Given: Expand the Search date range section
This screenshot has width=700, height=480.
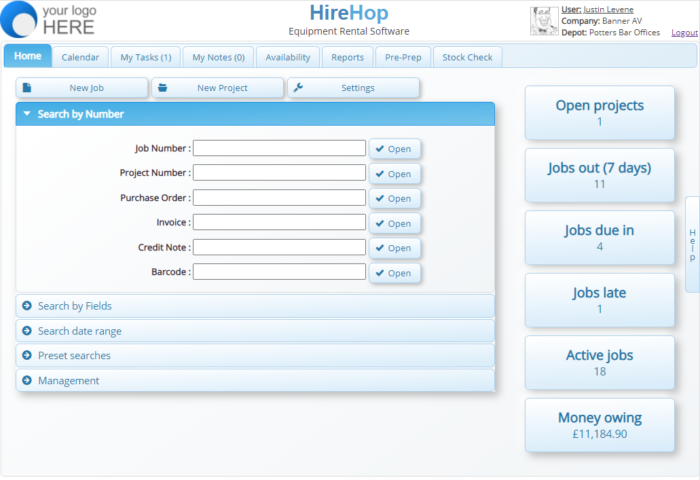Looking at the screenshot, I should (x=255, y=331).
